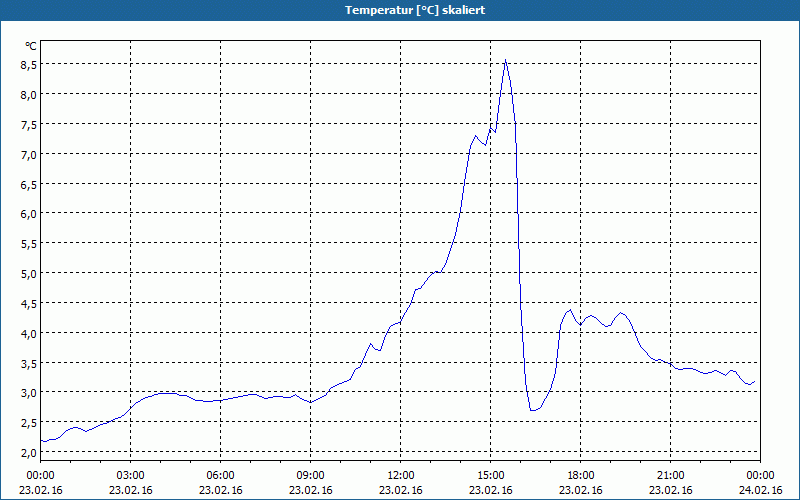The height and width of the screenshot is (500, 800).
Task: Select the 3,0 y-axis value
Action: point(28,393)
